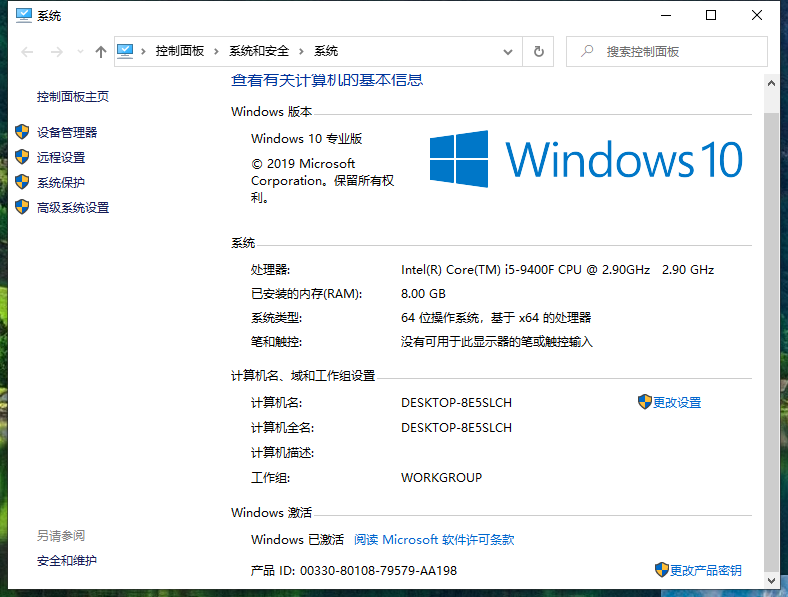Viewport: 788px width, 597px height.
Task: Click the shield icon beside 系统保护
Action: tap(23, 182)
